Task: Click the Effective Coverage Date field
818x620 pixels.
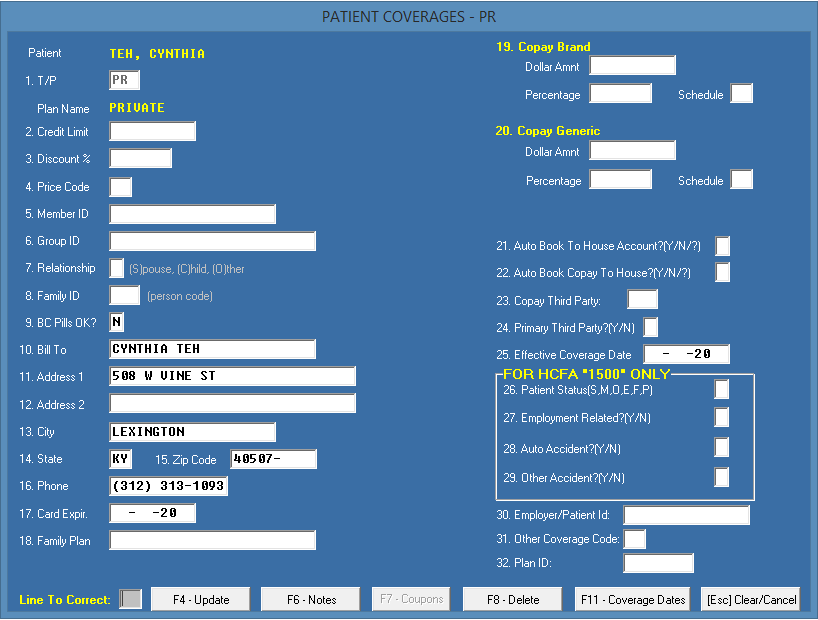Action: click(x=686, y=354)
